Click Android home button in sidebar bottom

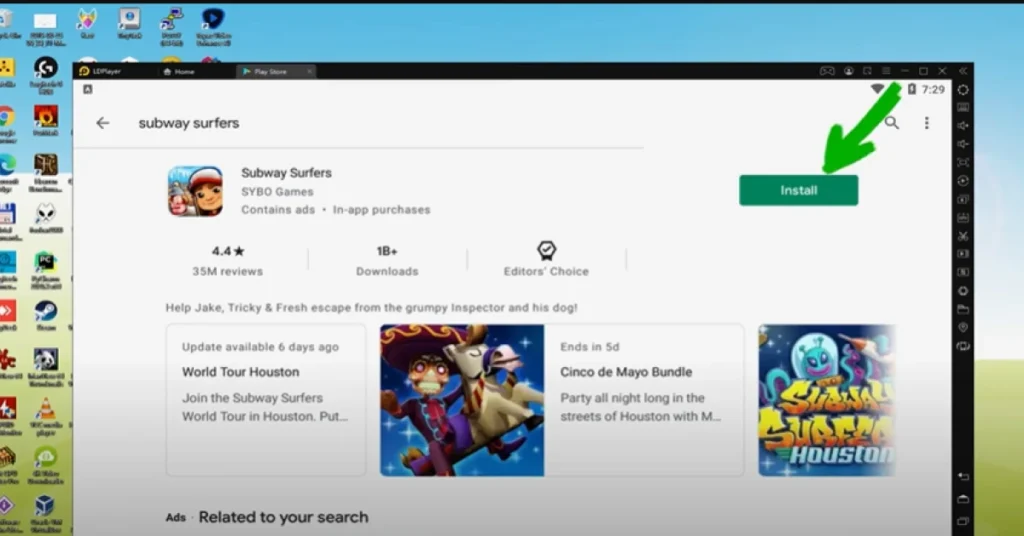tap(963, 499)
